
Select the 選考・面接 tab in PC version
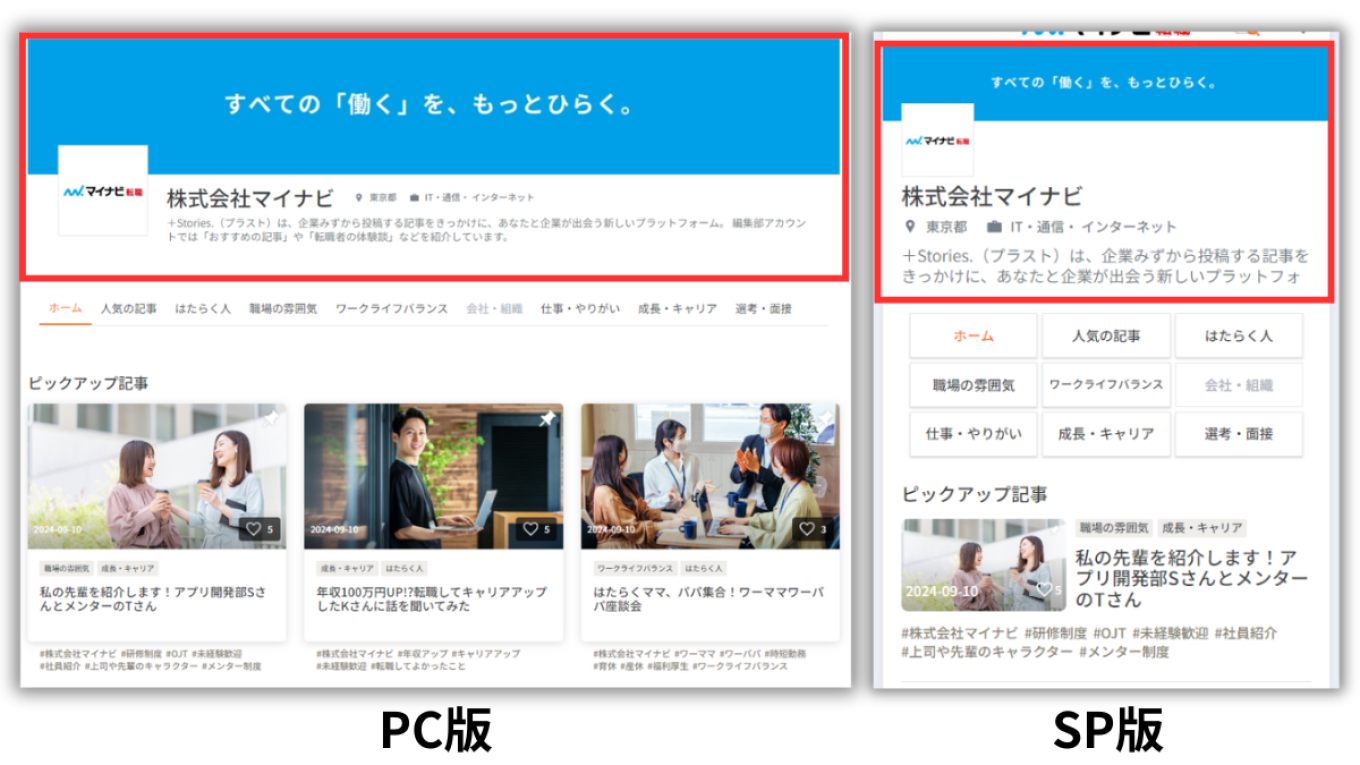[x=763, y=309]
